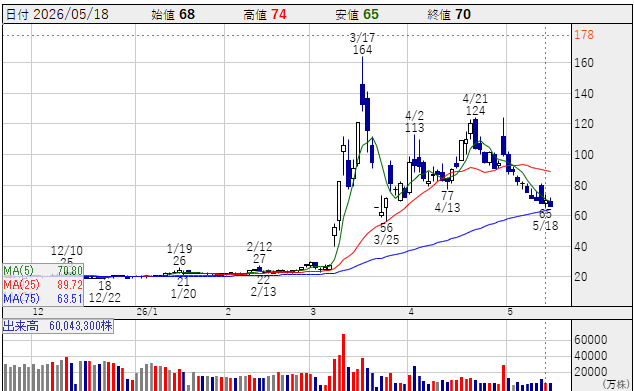The width and height of the screenshot is (634, 391).
Task: Click the 140 price axis label
Action: (x=584, y=93)
